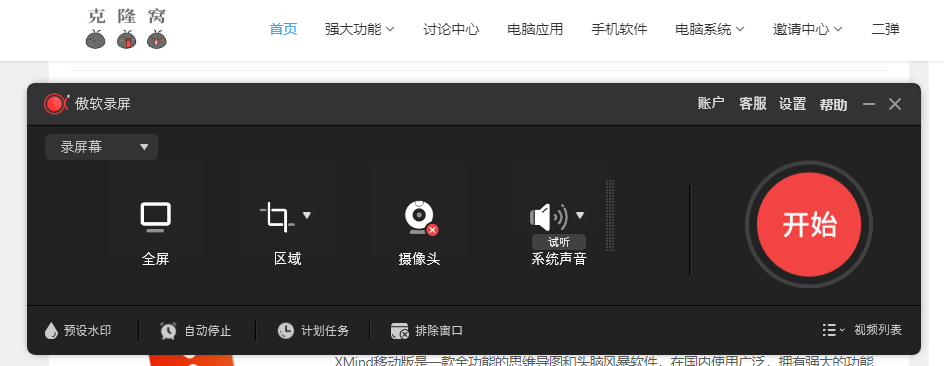This screenshot has width=944, height=366.
Task: Open the 讨论中心 website tab
Action: [451, 29]
